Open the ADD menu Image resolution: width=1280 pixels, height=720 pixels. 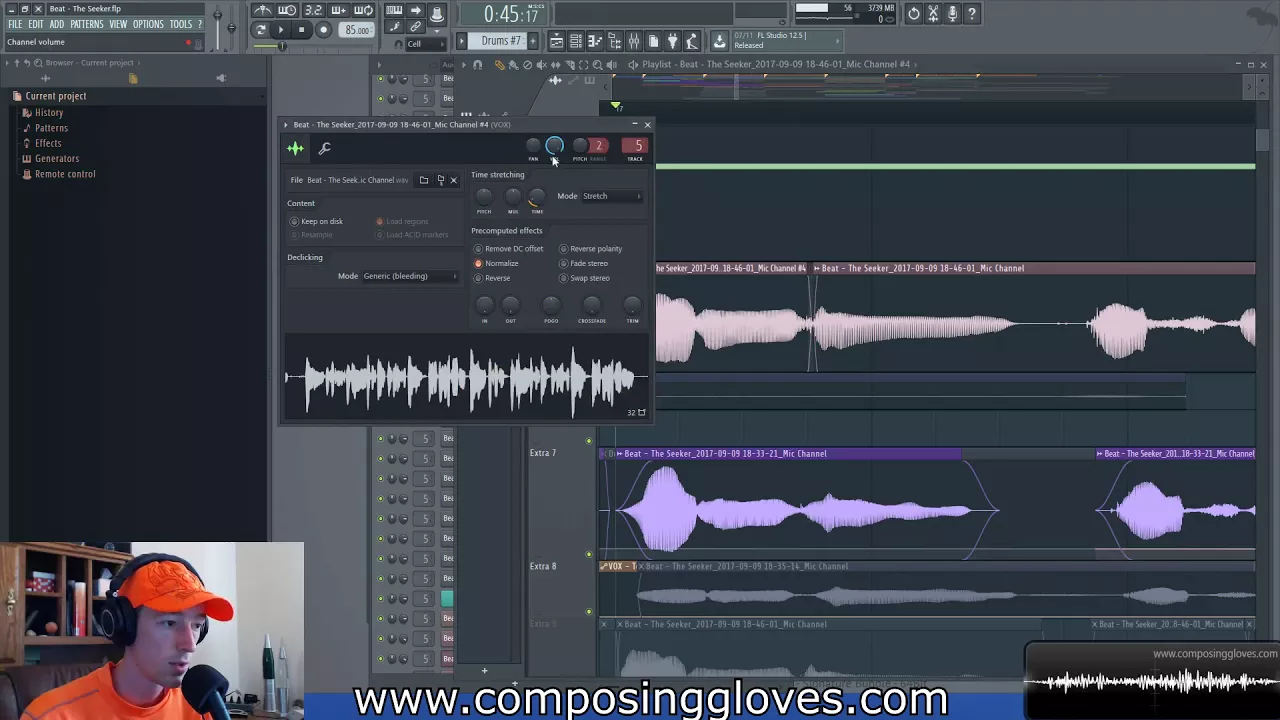pos(57,24)
